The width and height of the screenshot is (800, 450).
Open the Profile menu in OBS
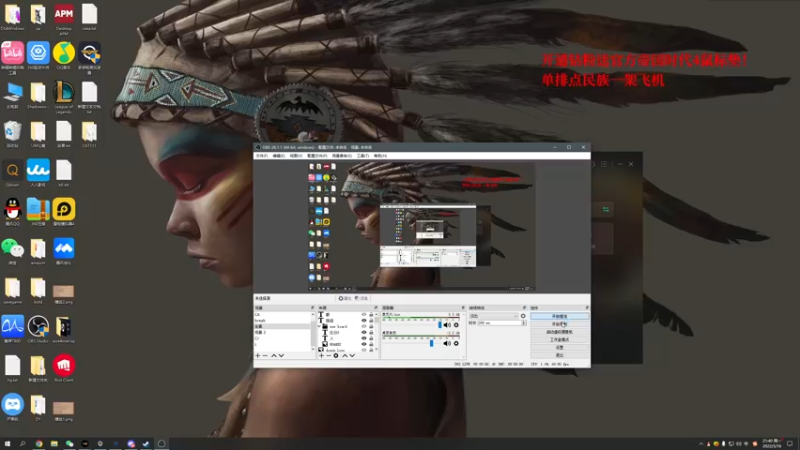(317, 156)
